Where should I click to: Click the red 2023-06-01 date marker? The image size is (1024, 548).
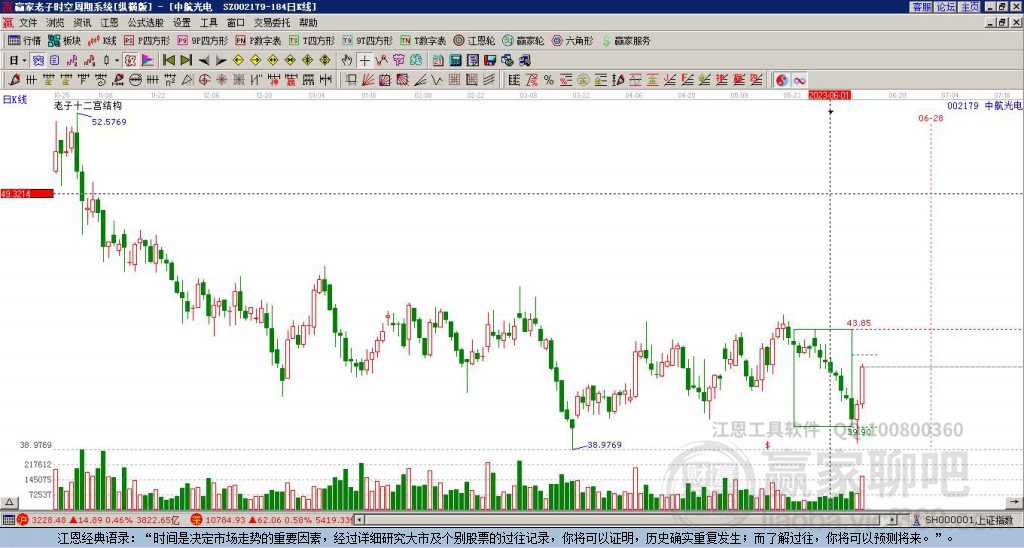829,95
